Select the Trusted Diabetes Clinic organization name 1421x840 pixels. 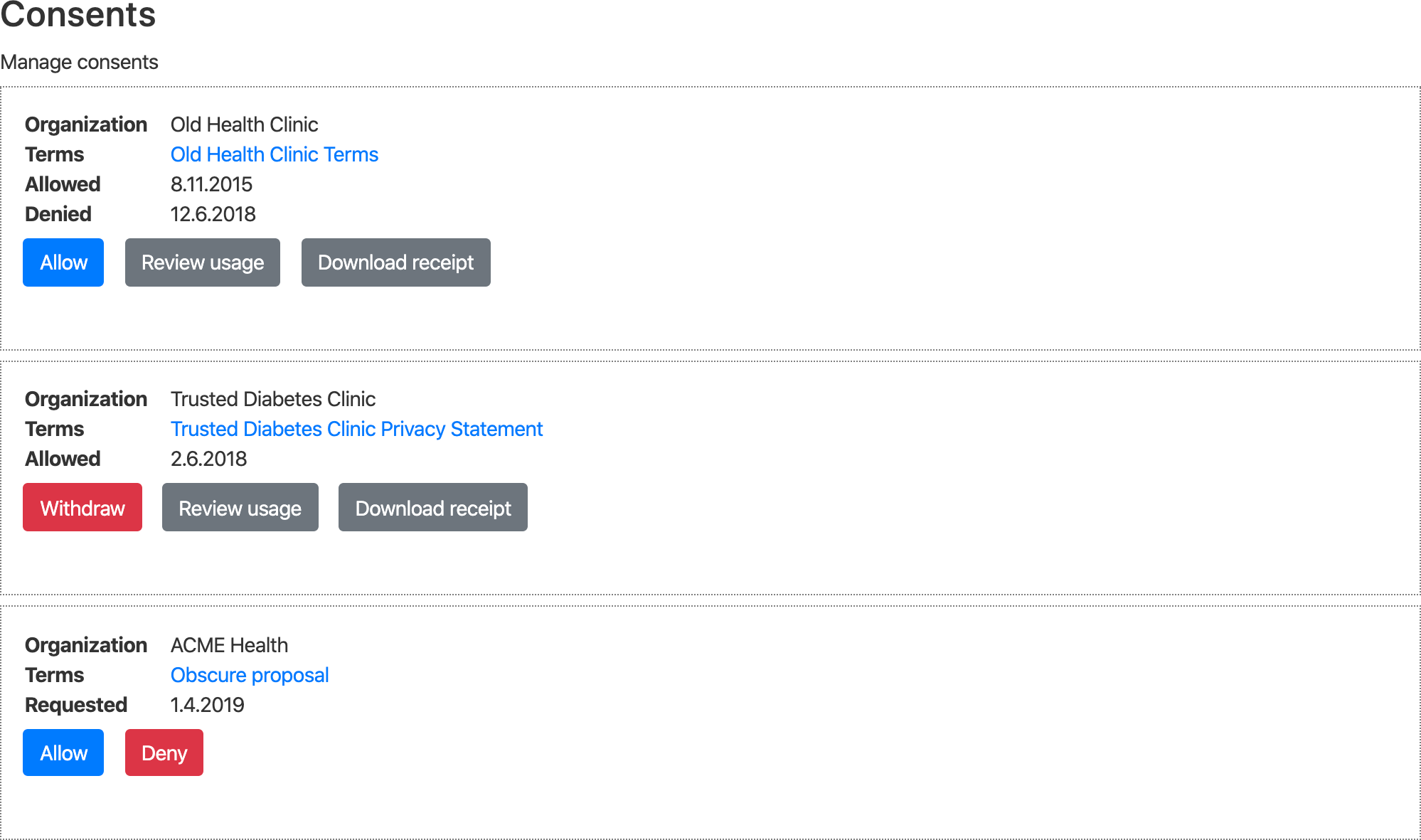[x=273, y=399]
